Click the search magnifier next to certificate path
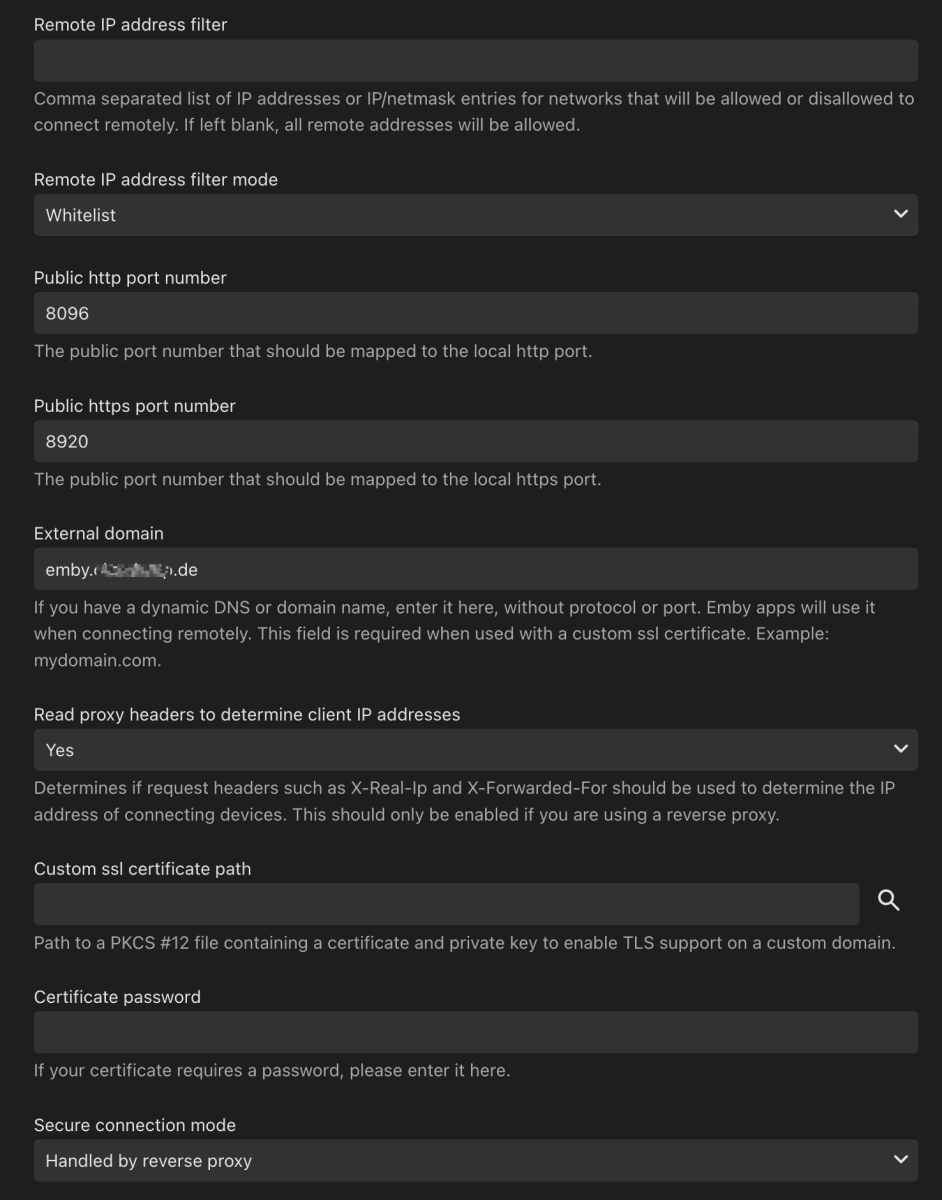This screenshot has width=942, height=1200. pos(890,903)
